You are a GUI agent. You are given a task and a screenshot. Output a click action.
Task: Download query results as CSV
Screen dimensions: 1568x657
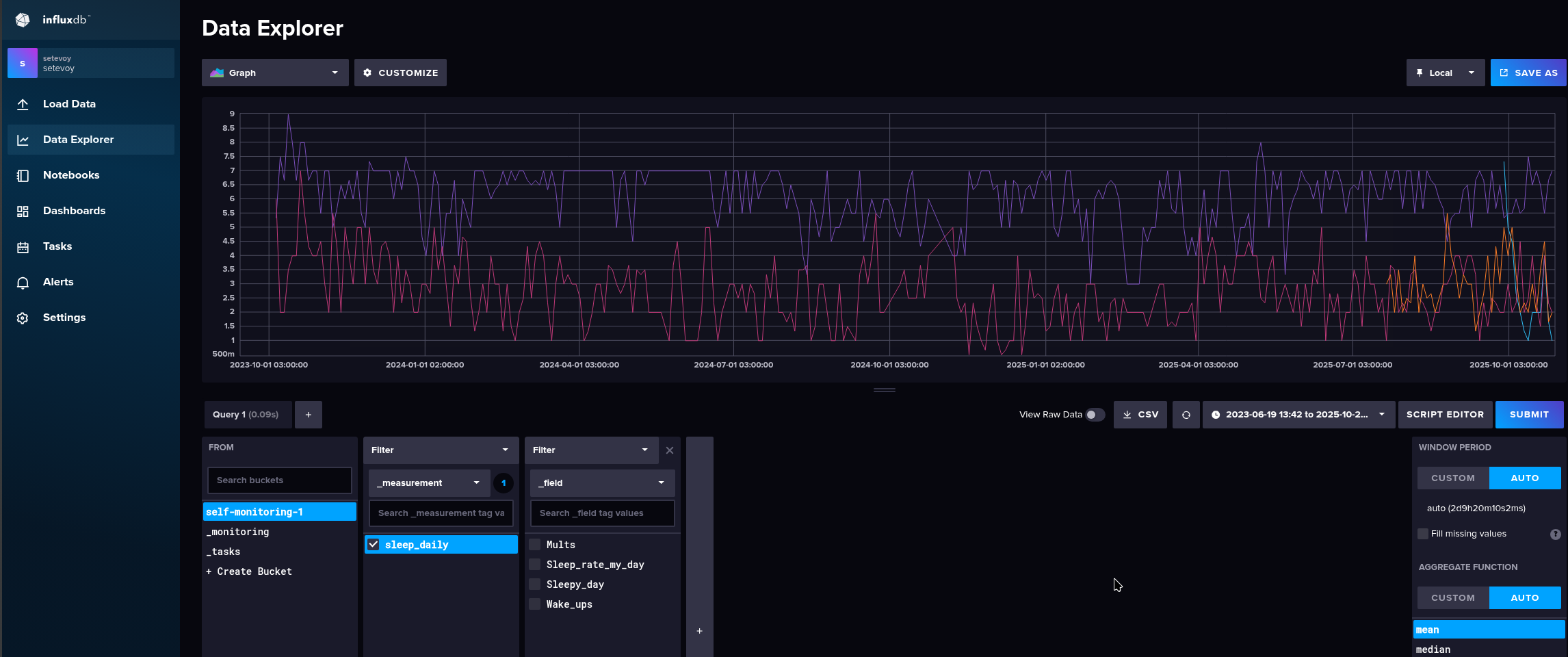click(x=1140, y=414)
